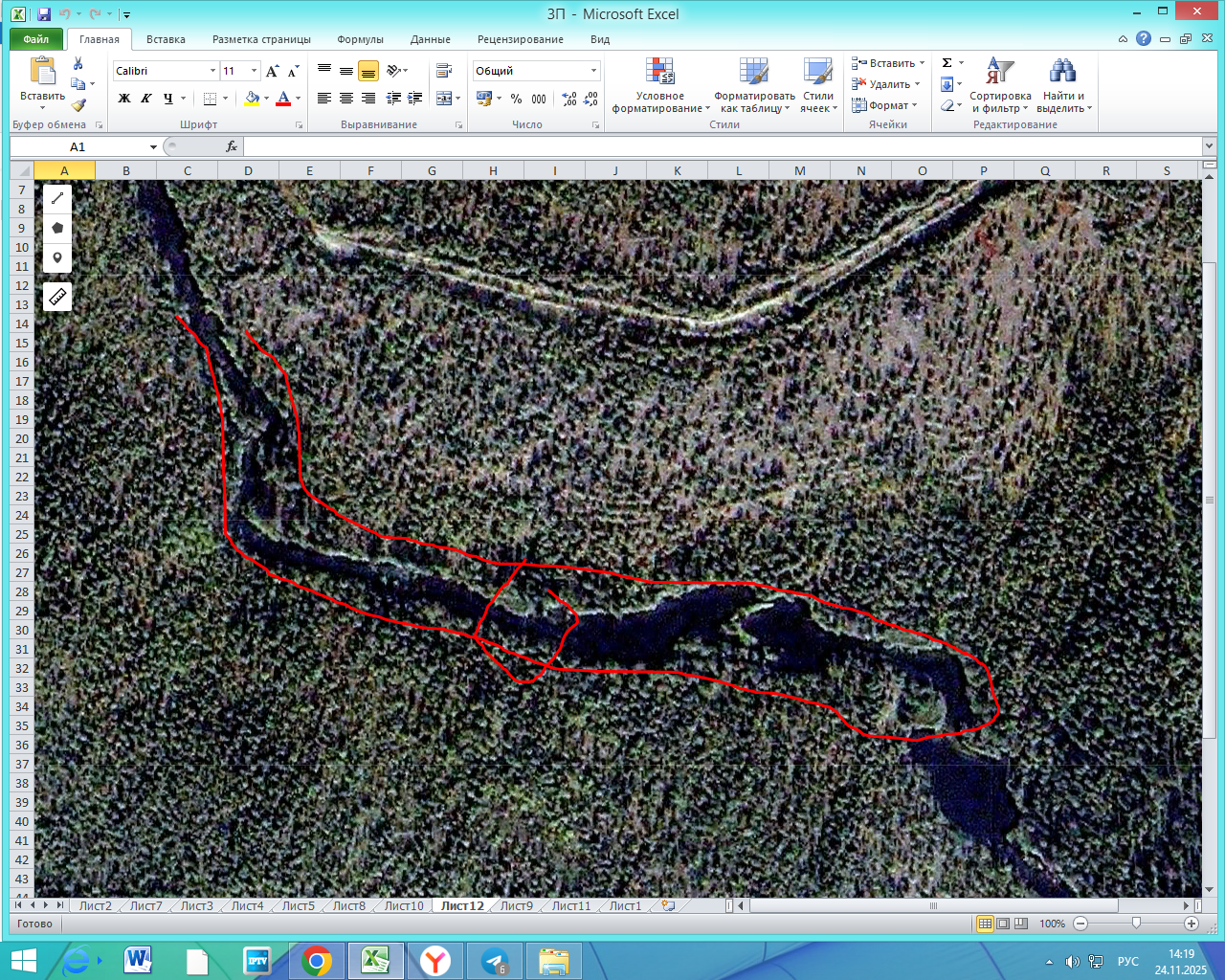This screenshot has width=1225, height=980.
Task: Click the Условное форматирование button
Action: pos(660,86)
